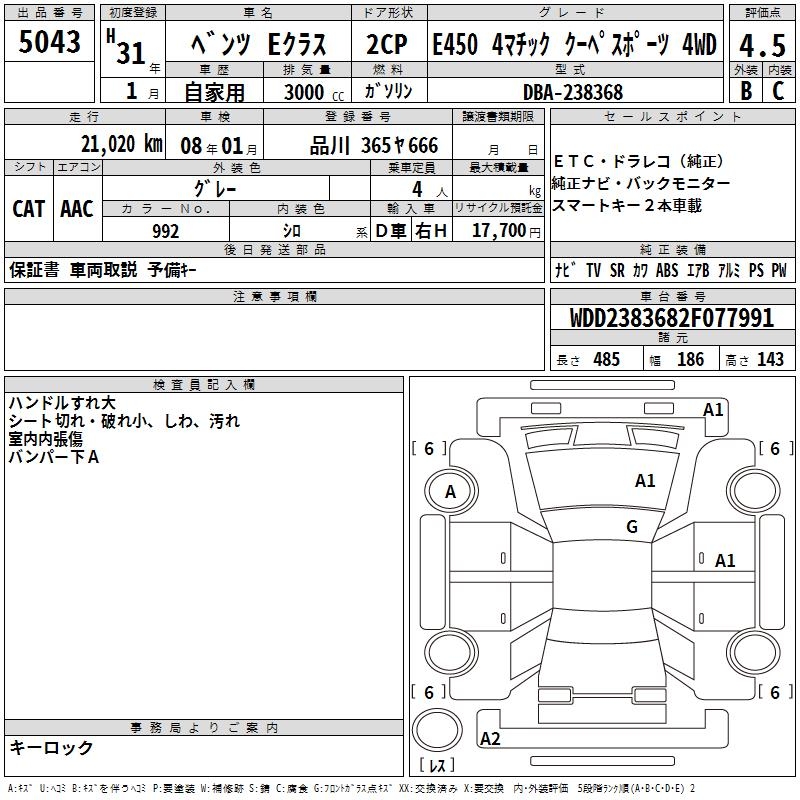Viewport: 800px width, 800px height.
Task: Click the office notice キーロック
Action: tap(51, 747)
